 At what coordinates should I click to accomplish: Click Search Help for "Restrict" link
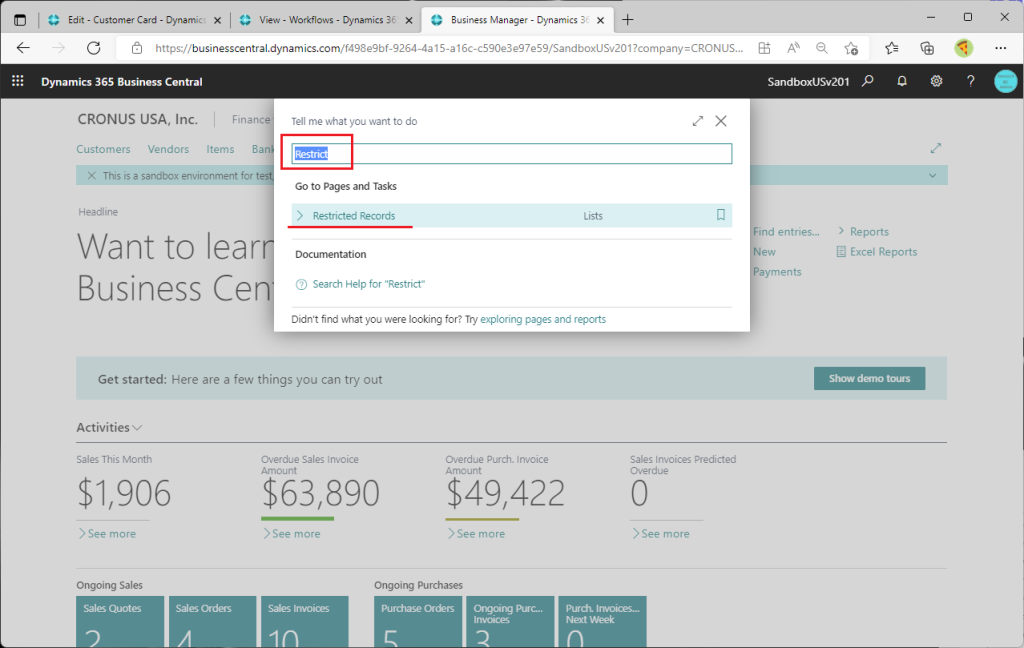(368, 284)
